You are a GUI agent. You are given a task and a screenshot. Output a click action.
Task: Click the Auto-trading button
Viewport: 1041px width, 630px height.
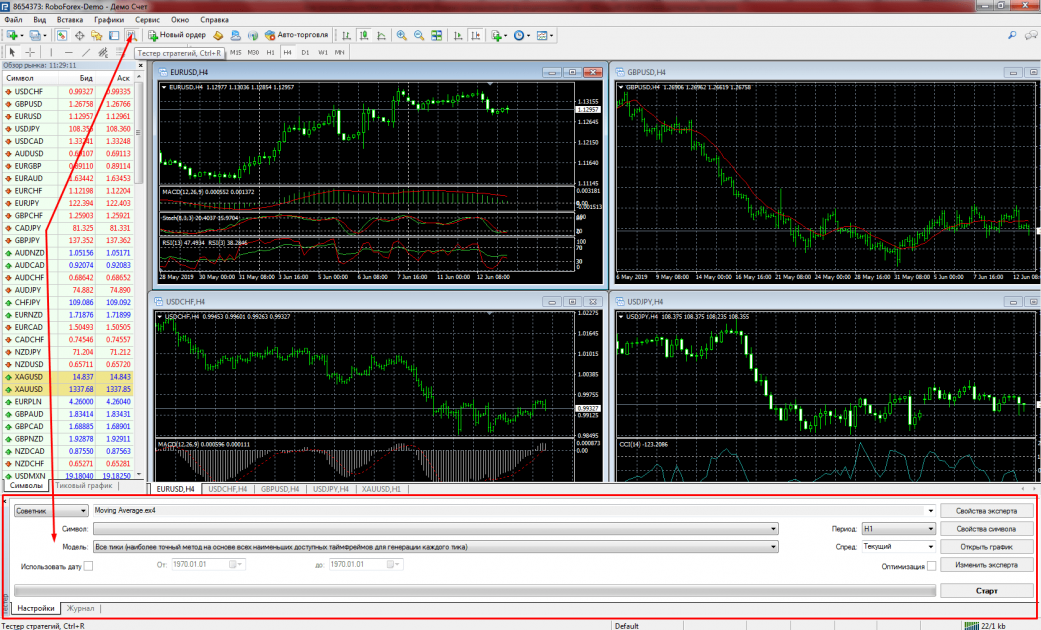(x=297, y=35)
